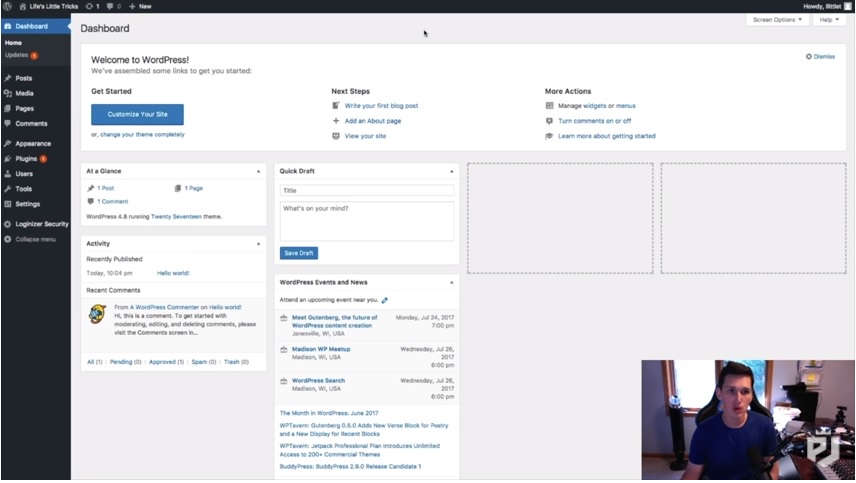Collapse the At a Glance widget
The width and height of the screenshot is (856, 483).
(258, 171)
